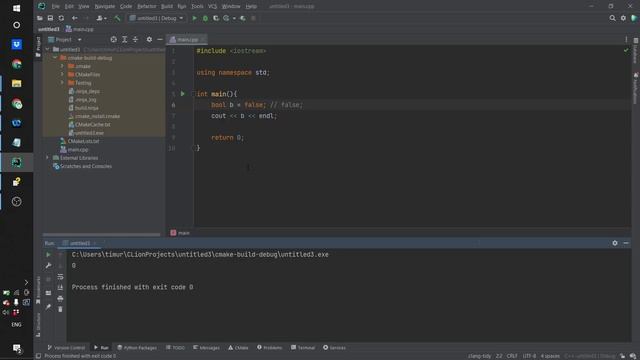Open the CMake tool window
640x360 pixels.
tap(238, 348)
